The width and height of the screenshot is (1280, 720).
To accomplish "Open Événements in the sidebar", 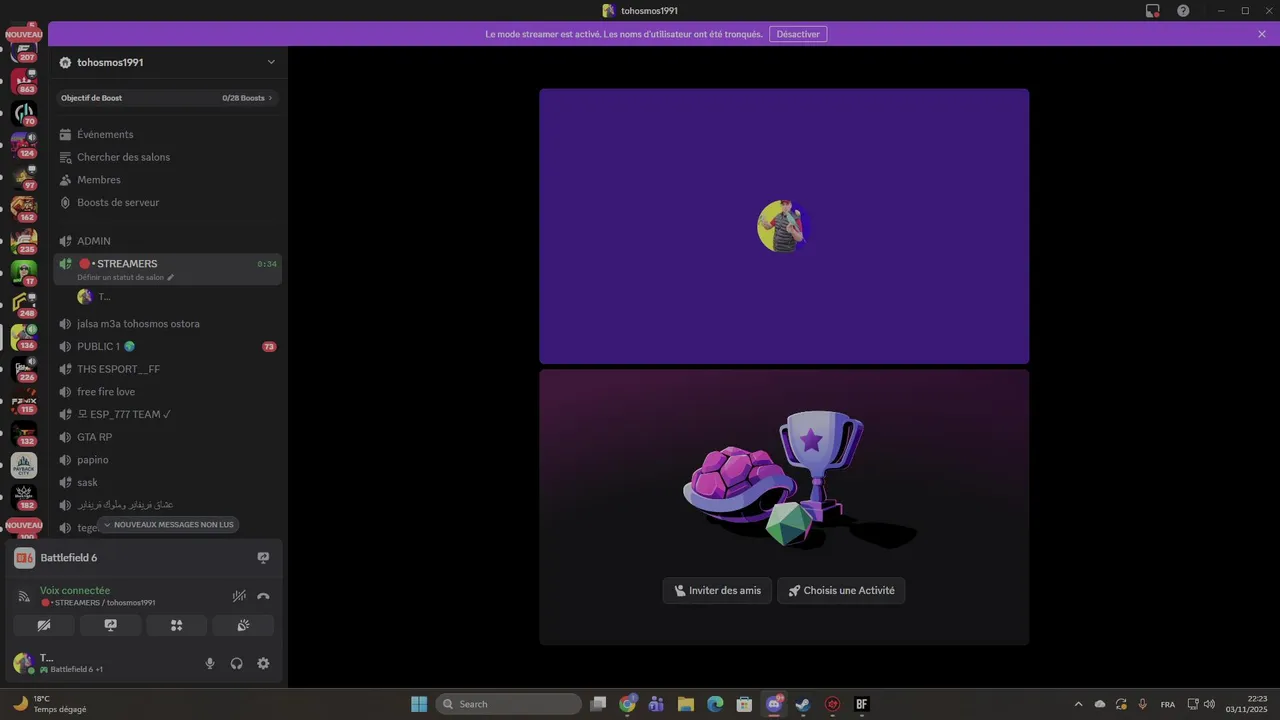I will pos(168,134).
